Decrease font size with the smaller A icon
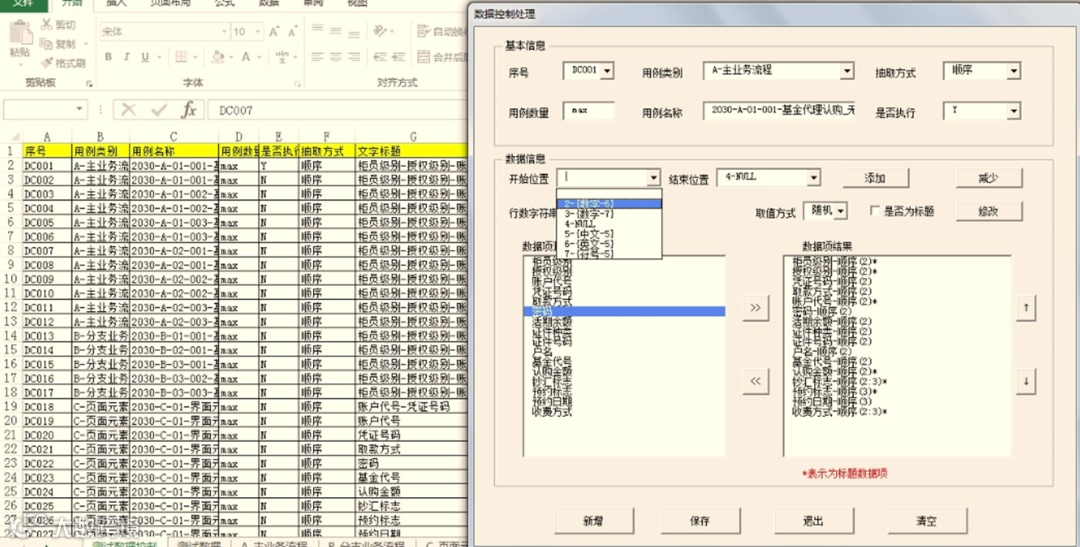The height and width of the screenshot is (547, 1080). [x=292, y=32]
